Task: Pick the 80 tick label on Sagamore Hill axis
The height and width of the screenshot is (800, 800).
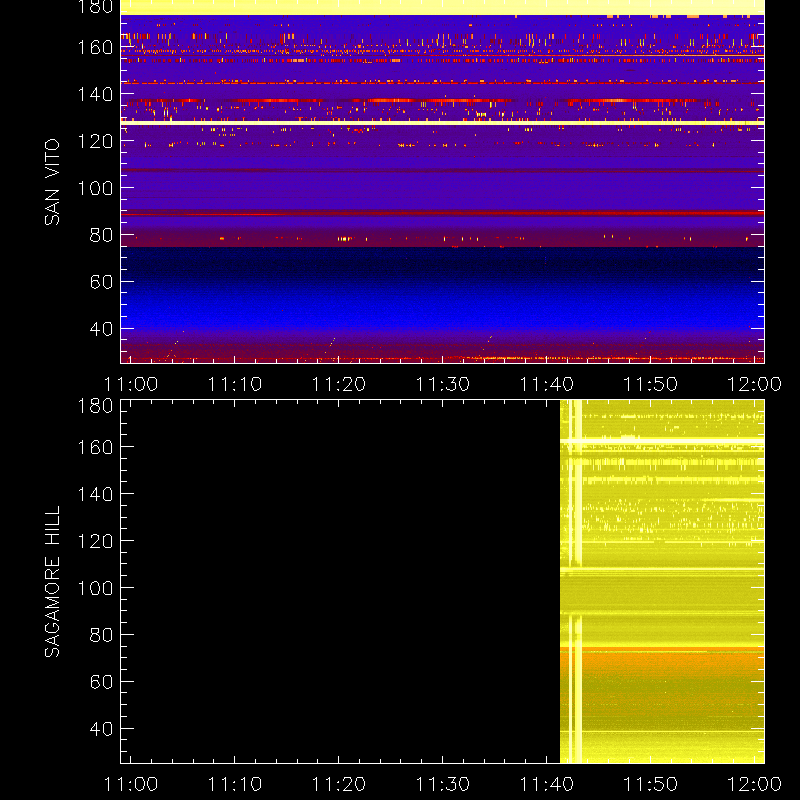Action: (101, 635)
